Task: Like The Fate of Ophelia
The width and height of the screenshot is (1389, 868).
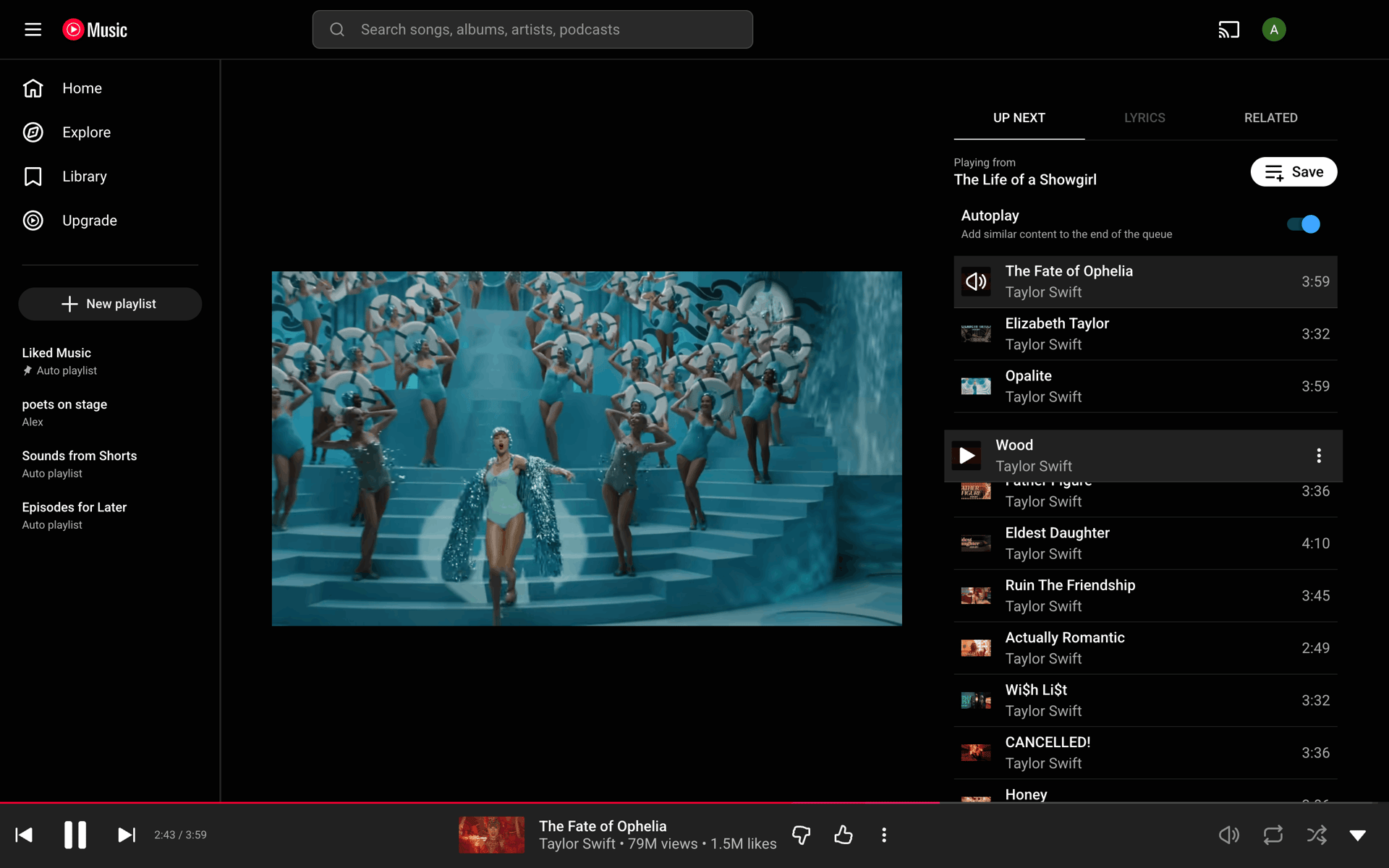Action: (x=844, y=835)
